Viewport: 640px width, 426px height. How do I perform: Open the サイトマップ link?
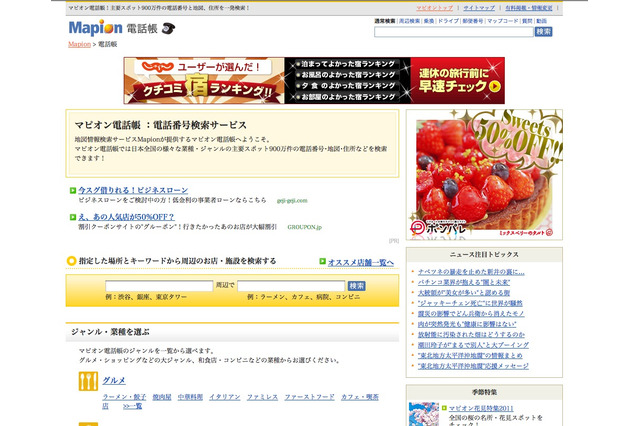(479, 8)
